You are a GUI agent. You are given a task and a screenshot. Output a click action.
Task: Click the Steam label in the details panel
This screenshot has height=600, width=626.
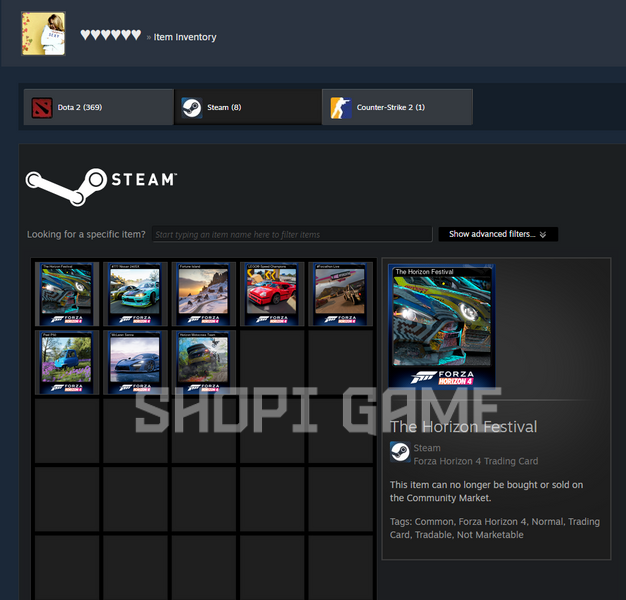click(427, 448)
